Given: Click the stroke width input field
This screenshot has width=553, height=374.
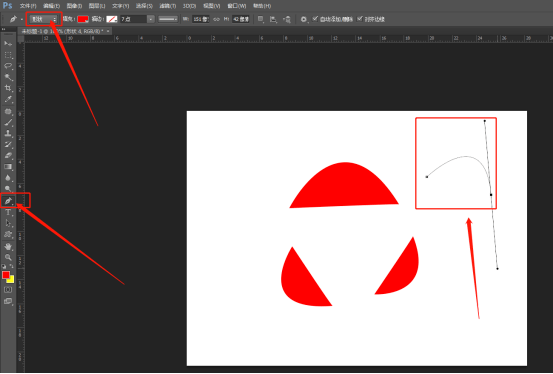Looking at the screenshot, I should [133, 19].
